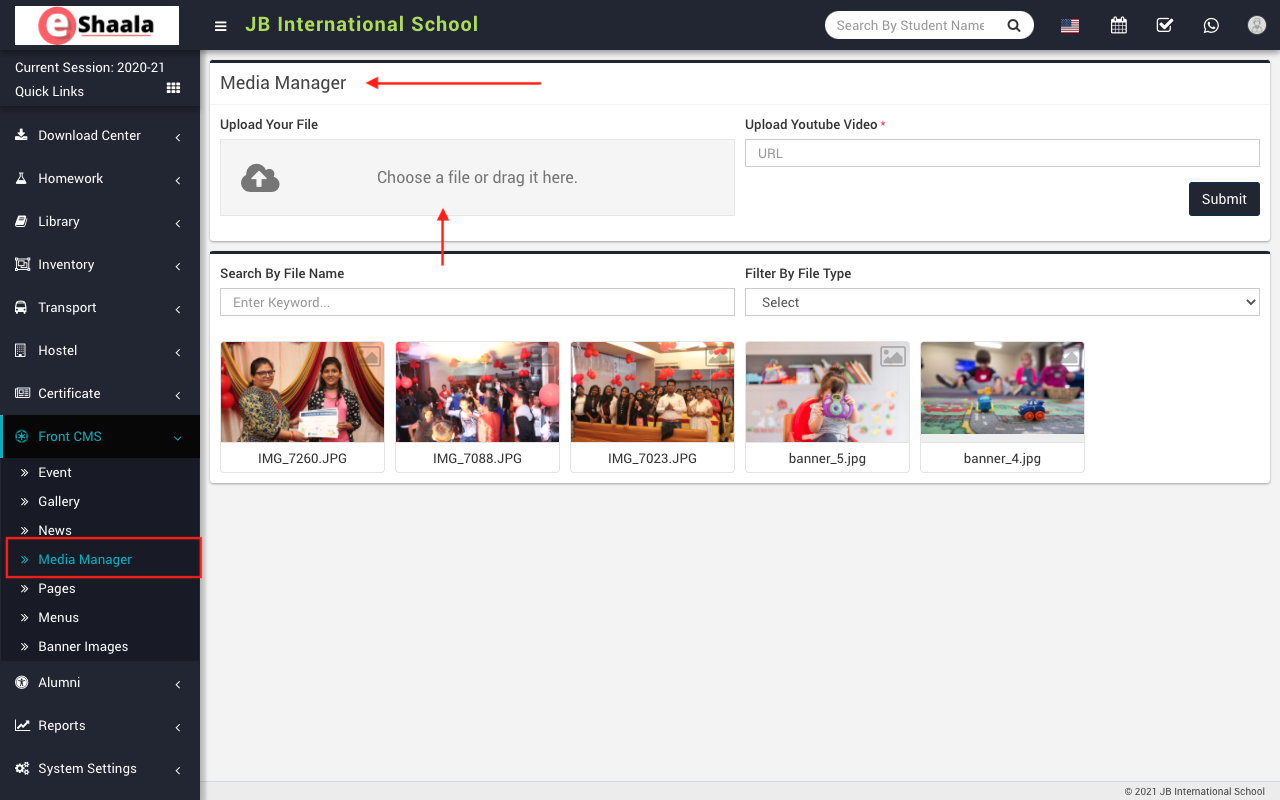Click the US flag language icon
Screen dimensions: 1280x800
[1070, 26]
